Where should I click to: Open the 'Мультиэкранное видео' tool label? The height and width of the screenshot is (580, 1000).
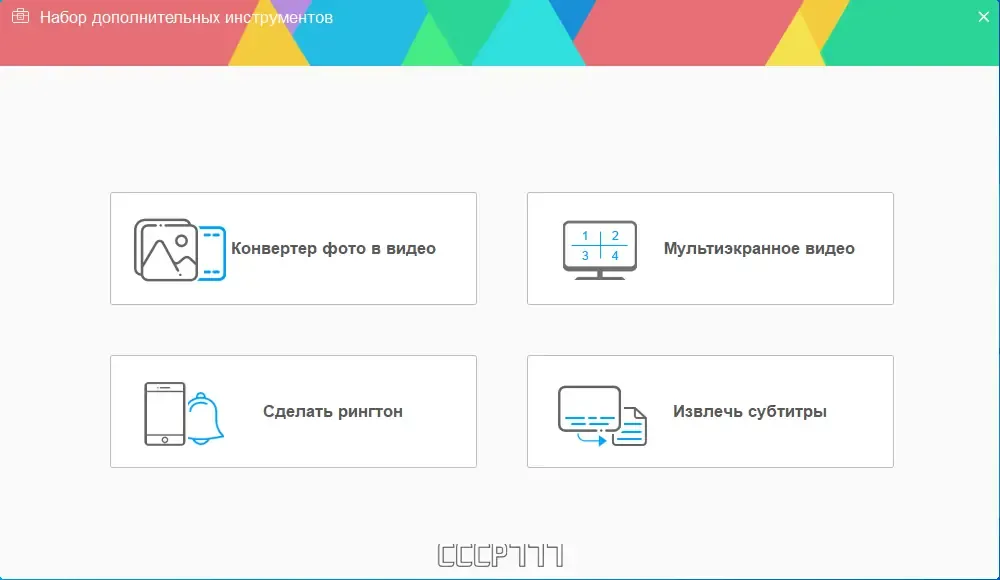point(759,248)
